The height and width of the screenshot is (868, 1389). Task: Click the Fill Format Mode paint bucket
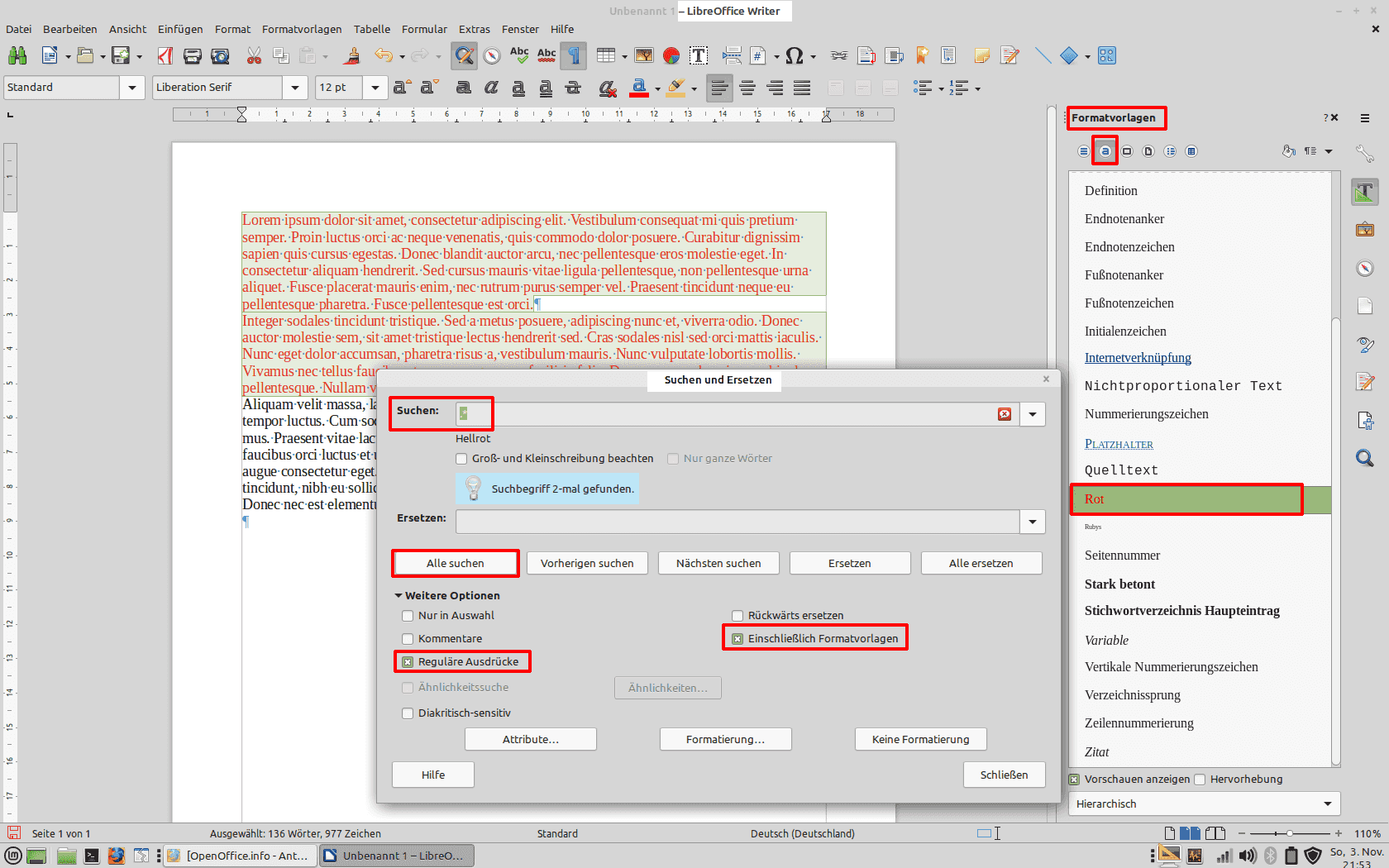(x=1288, y=151)
